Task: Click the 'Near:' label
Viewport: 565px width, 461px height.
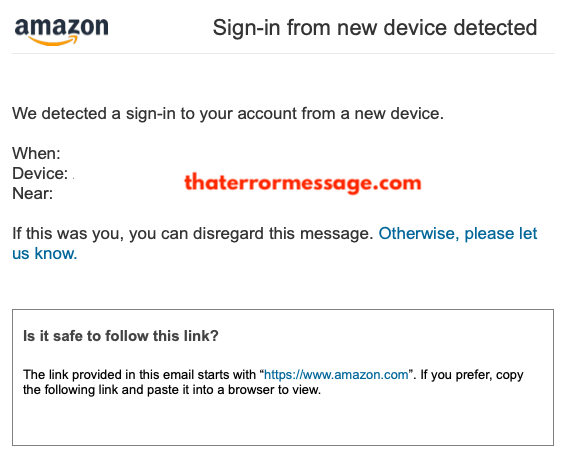Action: [x=32, y=194]
